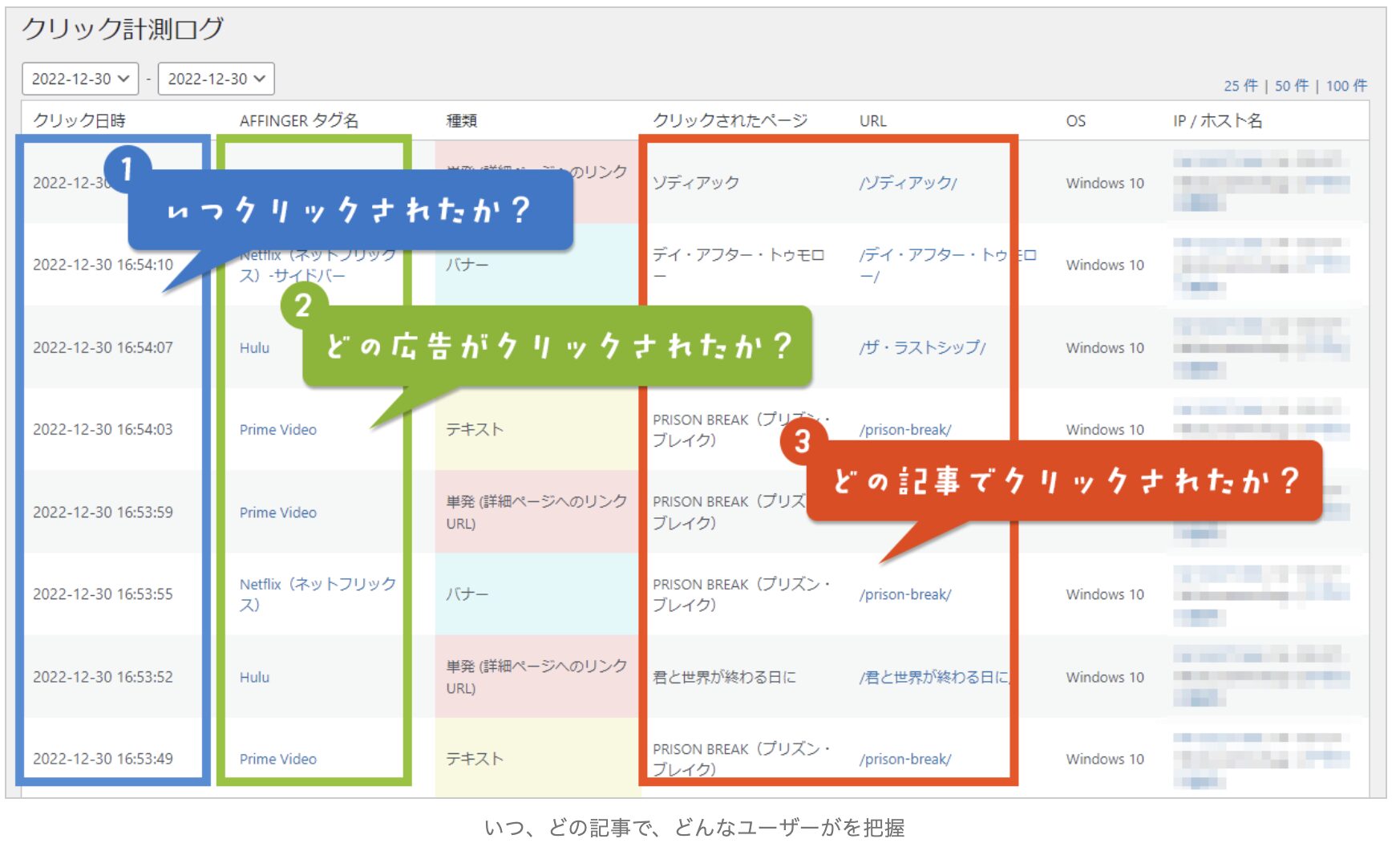Viewport: 1400px width, 847px height.
Task: Click バナー type in the 16:54:10 row
Action: coord(467,265)
